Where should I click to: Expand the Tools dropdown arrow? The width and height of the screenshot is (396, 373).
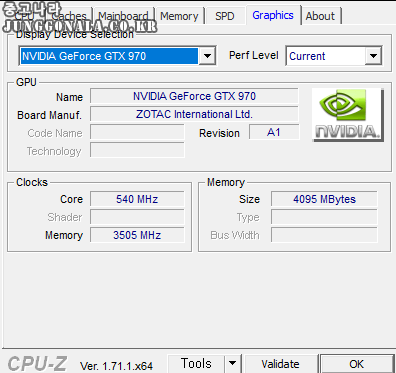click(233, 364)
